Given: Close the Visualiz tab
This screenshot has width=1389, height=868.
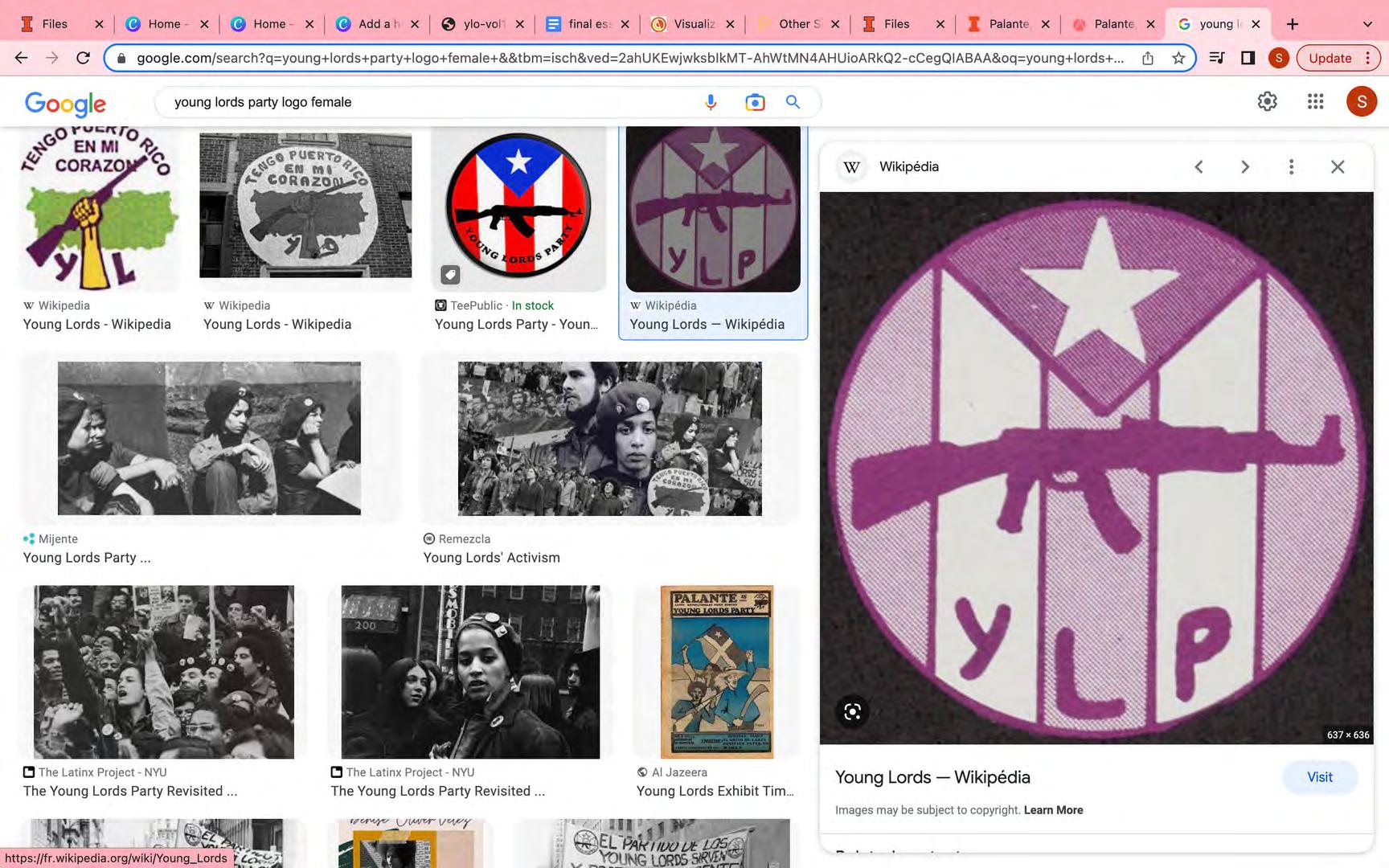Looking at the screenshot, I should tap(730, 24).
